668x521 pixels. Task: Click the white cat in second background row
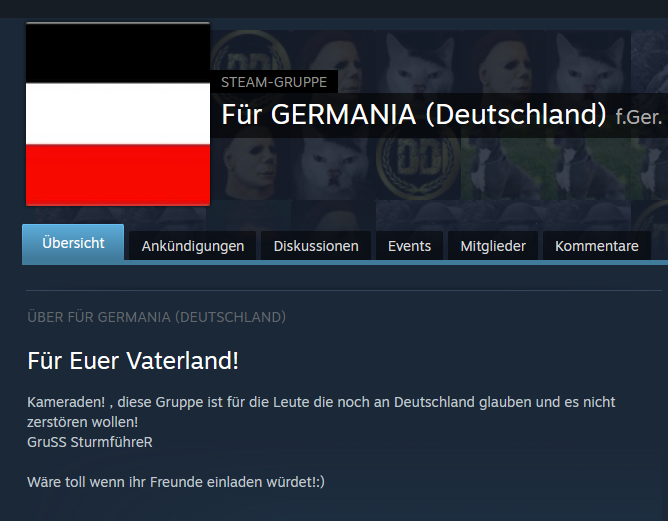[x=335, y=166]
